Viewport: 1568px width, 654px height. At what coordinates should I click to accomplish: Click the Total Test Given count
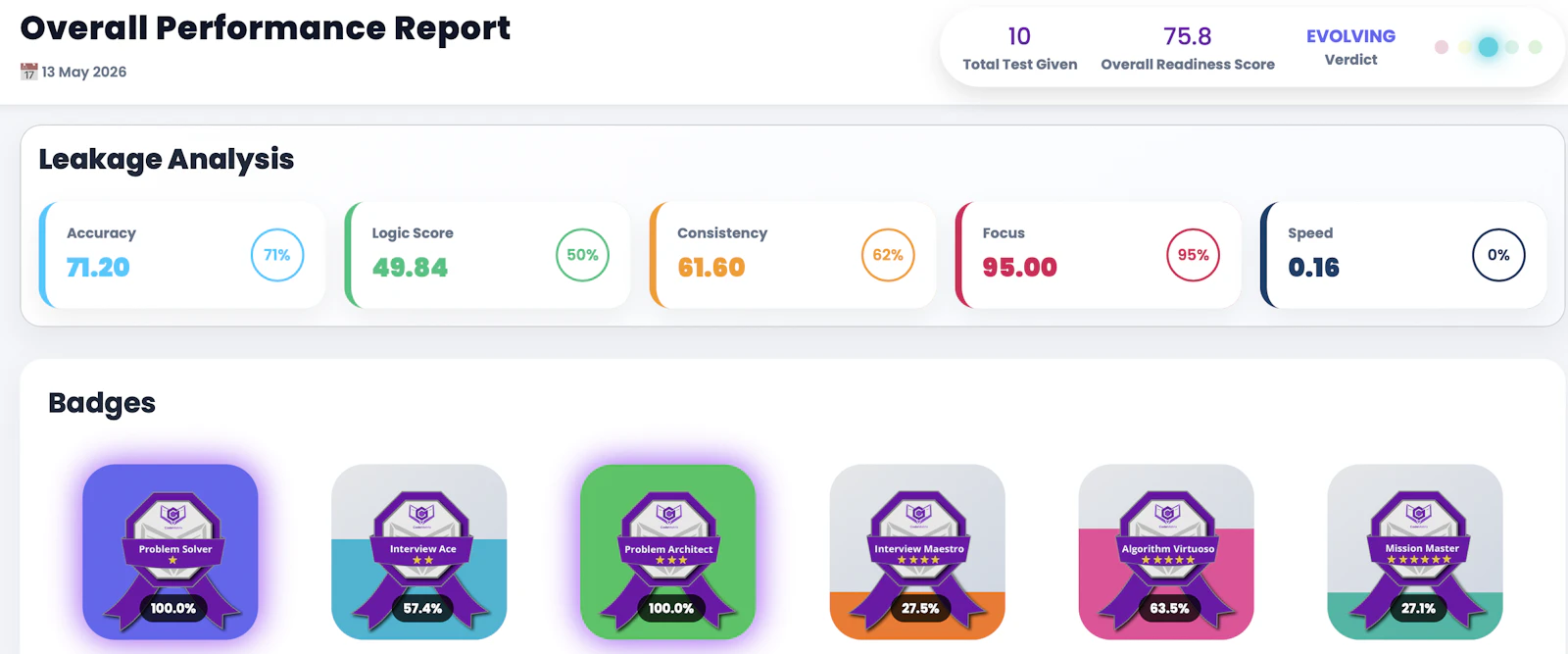coord(1019,36)
